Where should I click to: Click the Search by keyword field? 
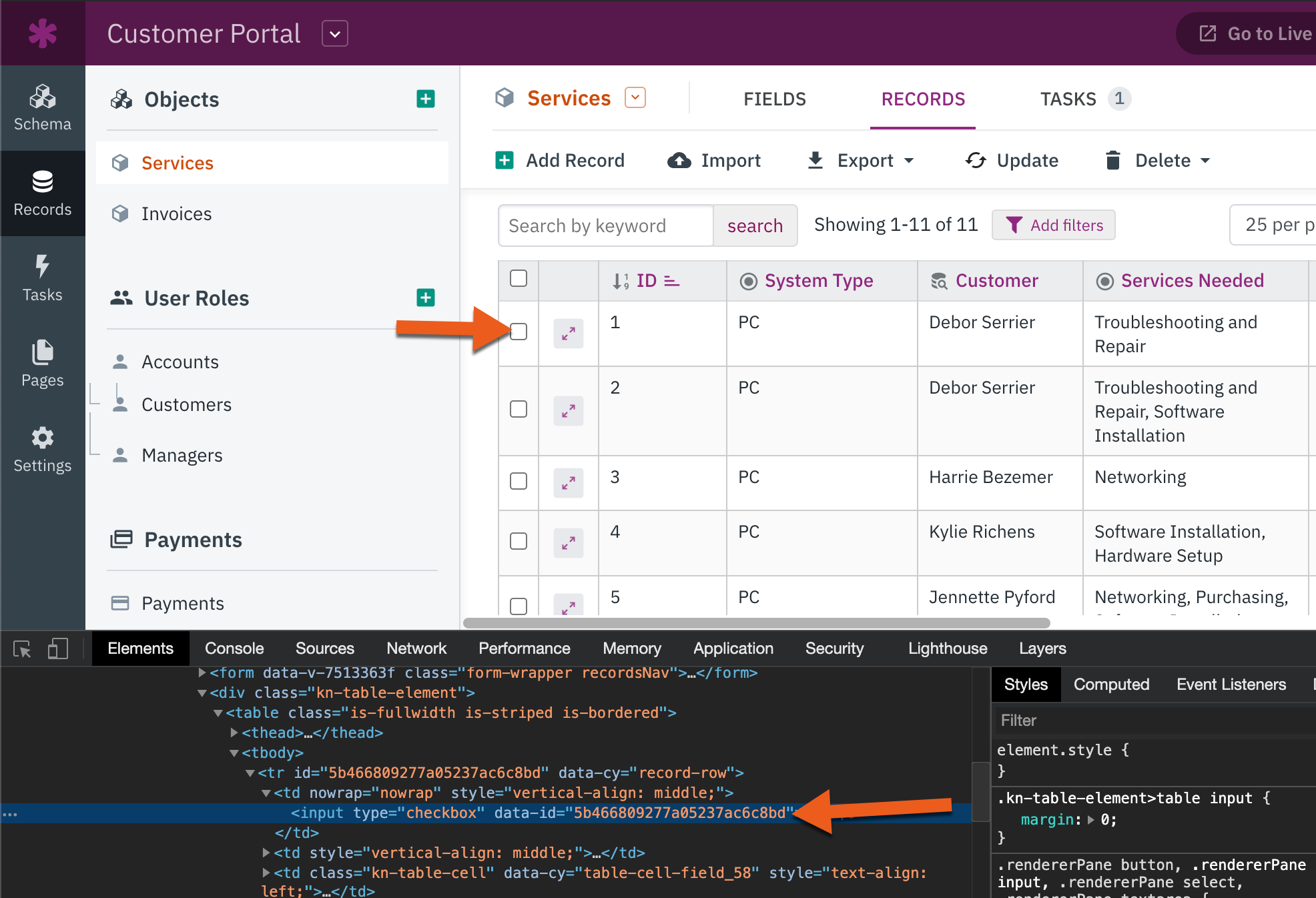[x=605, y=226]
